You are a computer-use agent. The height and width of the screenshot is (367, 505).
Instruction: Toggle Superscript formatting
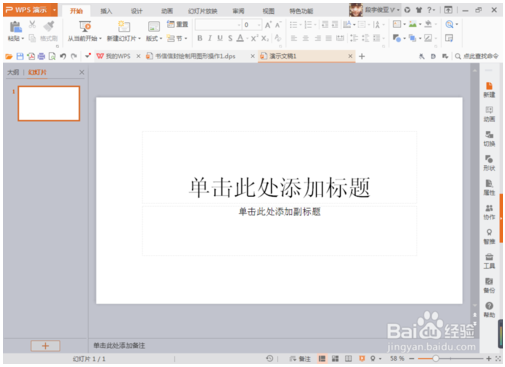pyautogui.click(x=254, y=38)
